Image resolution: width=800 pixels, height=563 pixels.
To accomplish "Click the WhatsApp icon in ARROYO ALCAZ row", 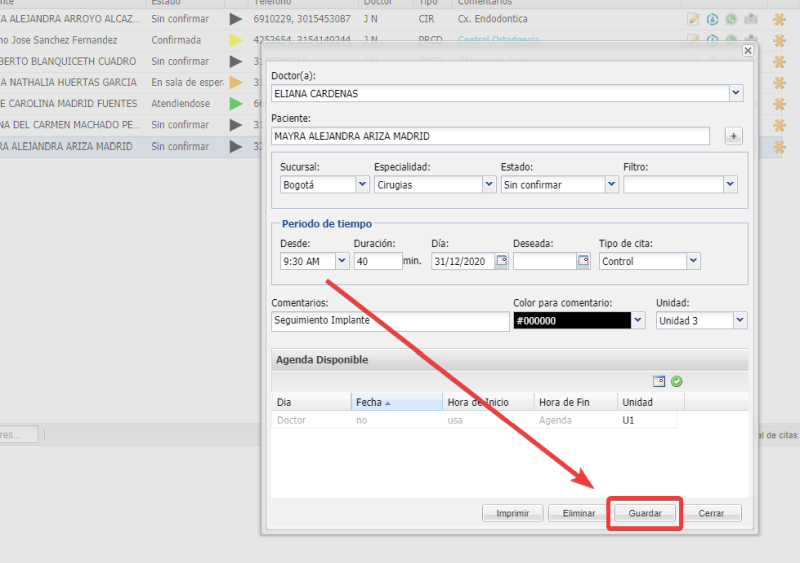I will [731, 19].
